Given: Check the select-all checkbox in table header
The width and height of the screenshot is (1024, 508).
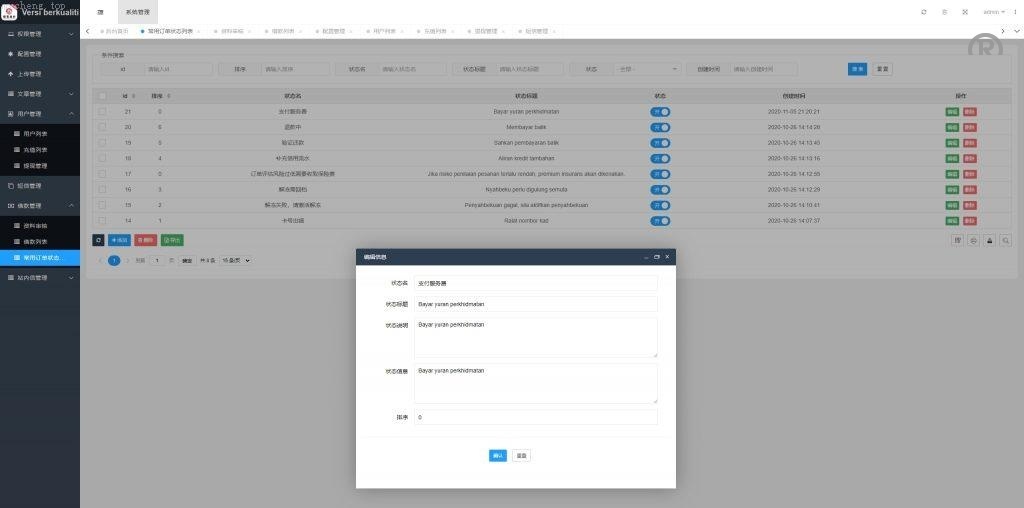Looking at the screenshot, I should [x=102, y=96].
